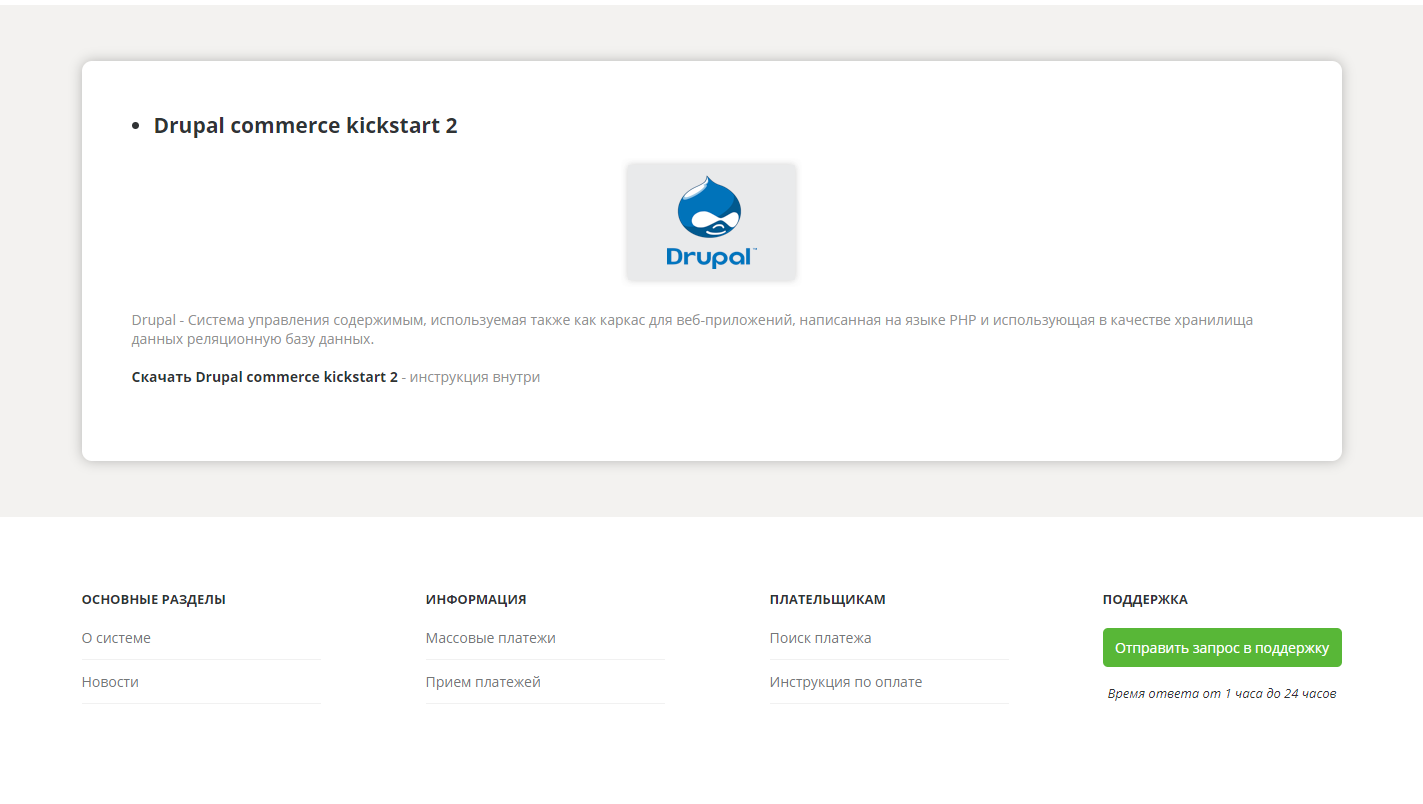Screen dimensions: 1423x804
Task: Click the bullet next to the page title
Action: (x=136, y=125)
